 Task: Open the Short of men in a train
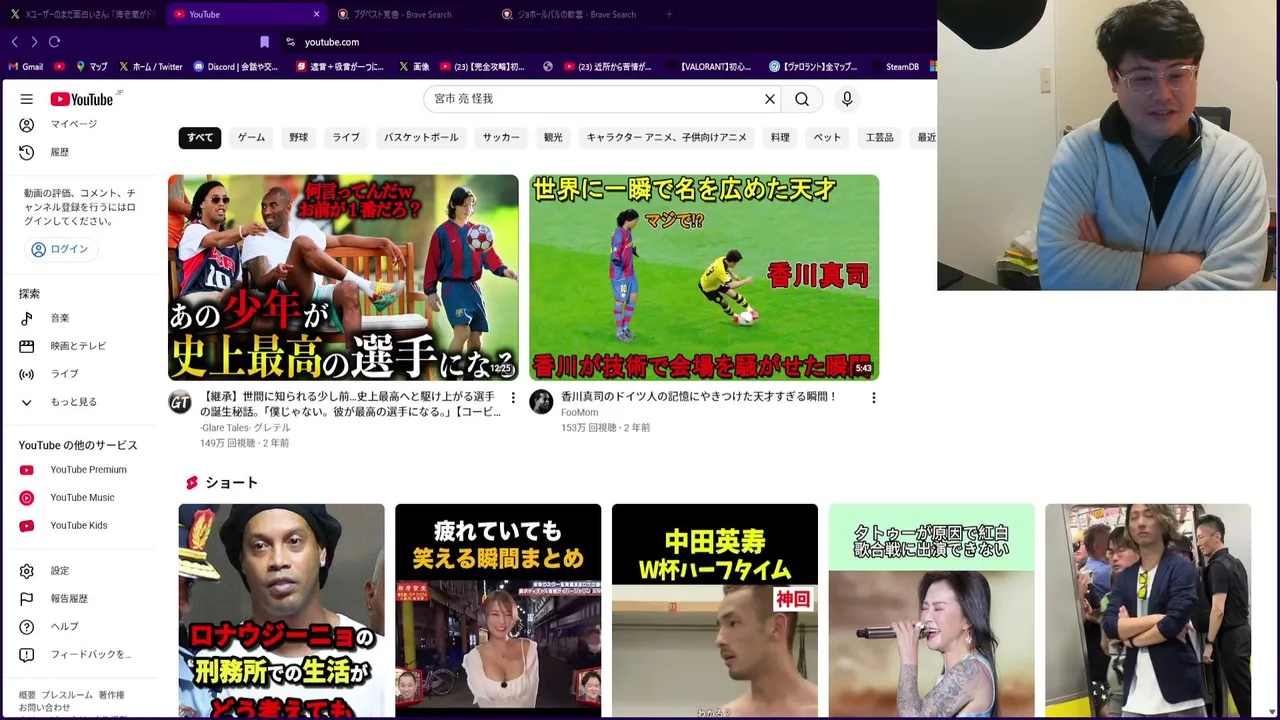coord(1148,611)
